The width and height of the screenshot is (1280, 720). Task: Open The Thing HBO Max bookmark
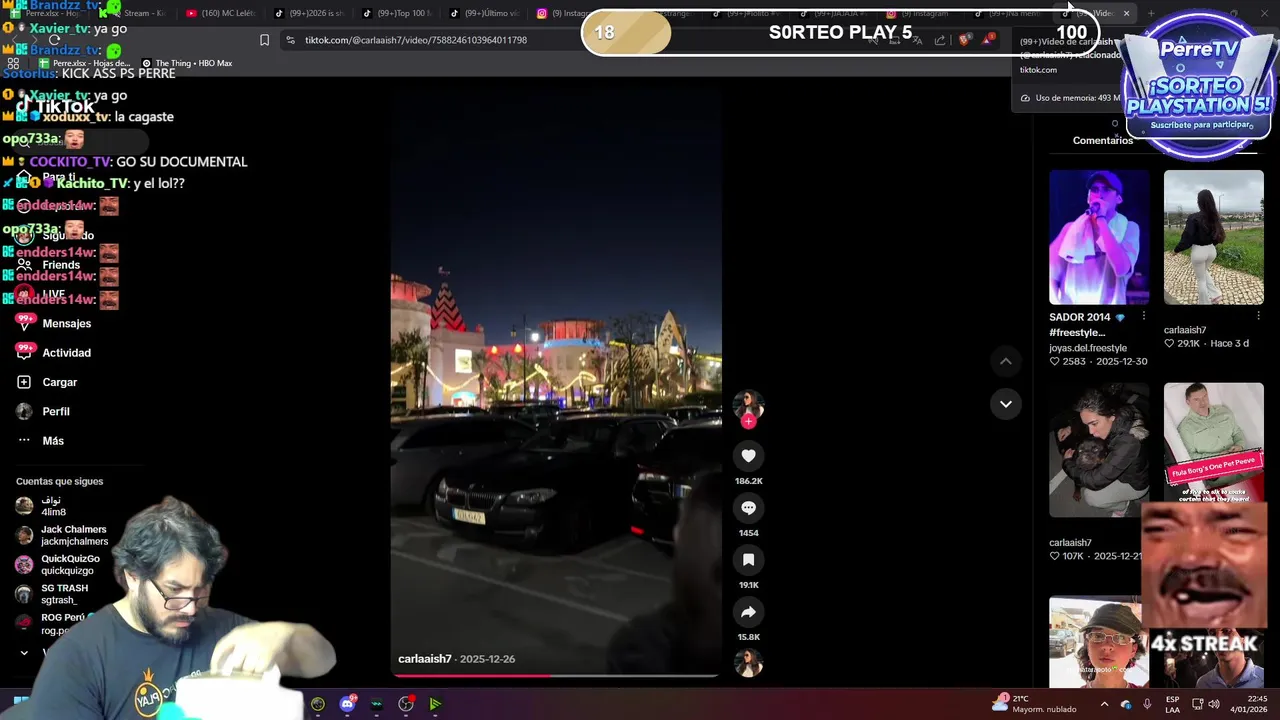coord(187,63)
